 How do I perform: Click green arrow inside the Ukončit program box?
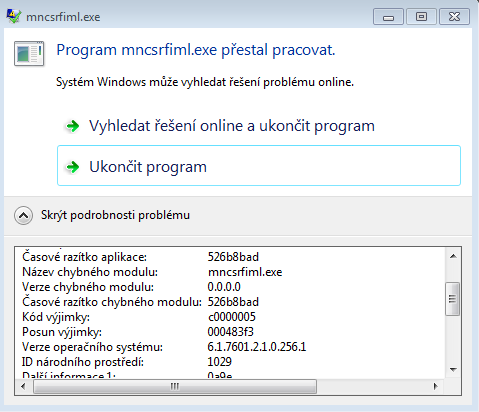coord(72,167)
